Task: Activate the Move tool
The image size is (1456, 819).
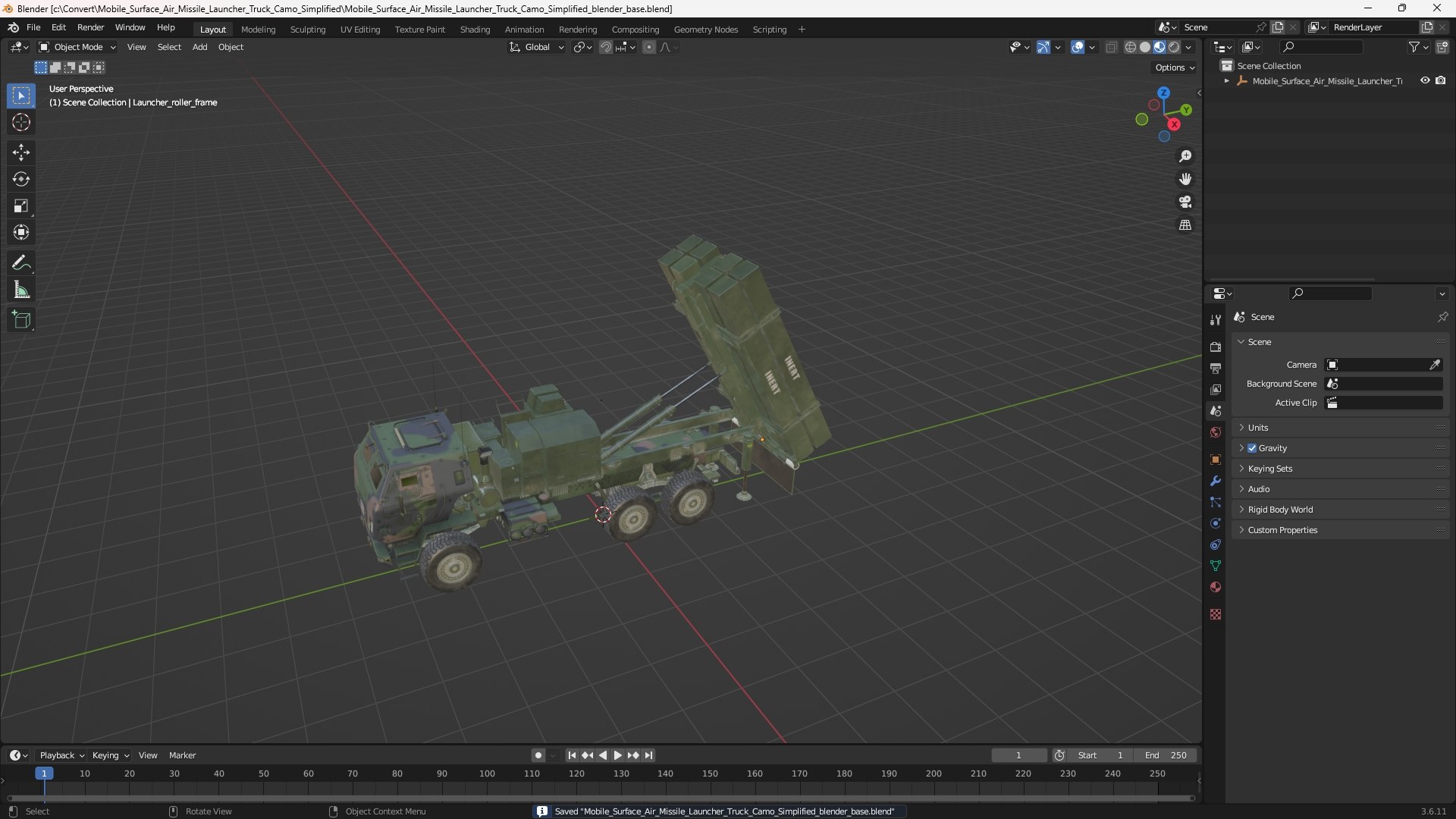Action: tap(21, 152)
